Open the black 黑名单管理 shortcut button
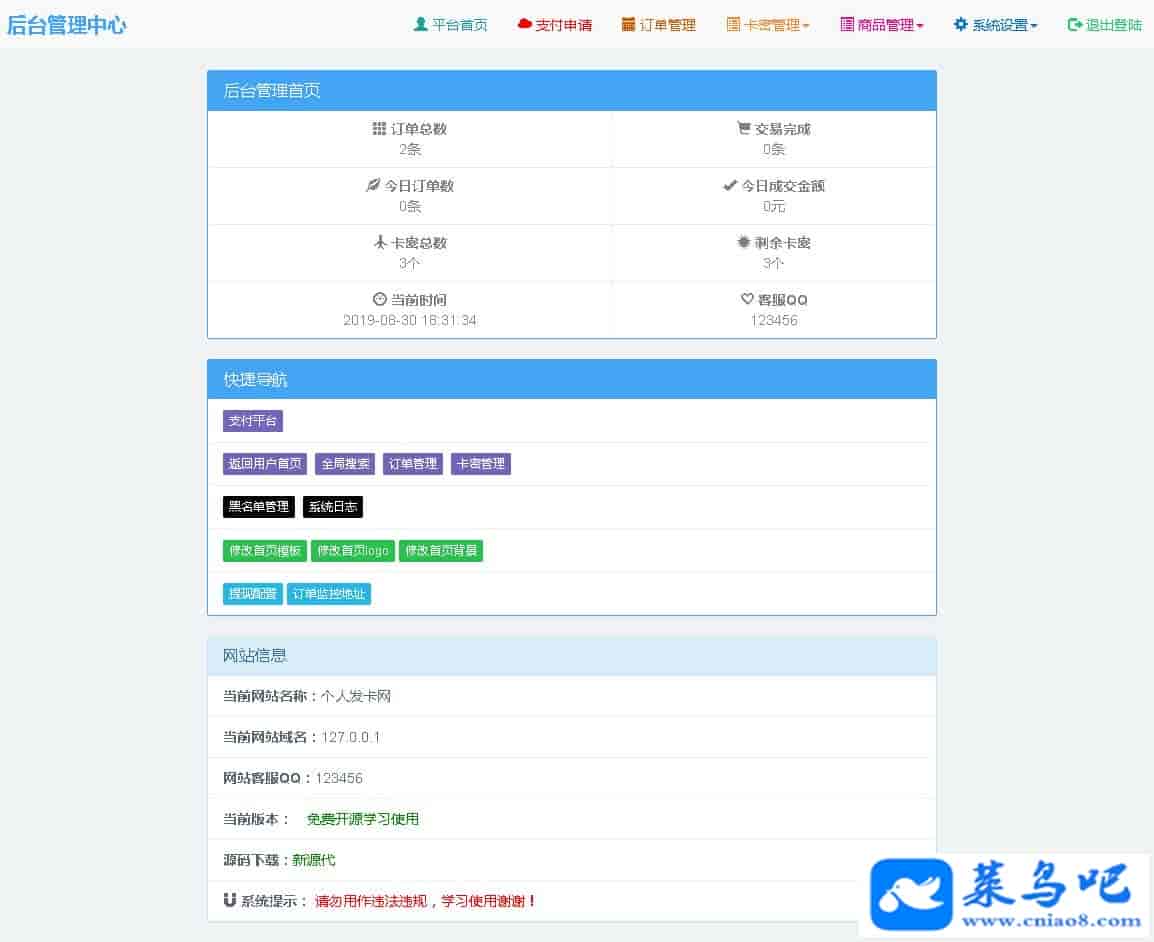This screenshot has width=1154, height=942. [259, 507]
